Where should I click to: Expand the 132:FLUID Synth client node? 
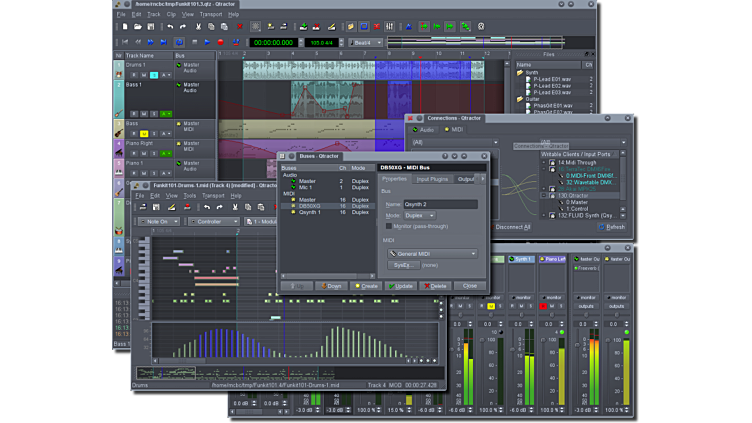click(x=544, y=216)
